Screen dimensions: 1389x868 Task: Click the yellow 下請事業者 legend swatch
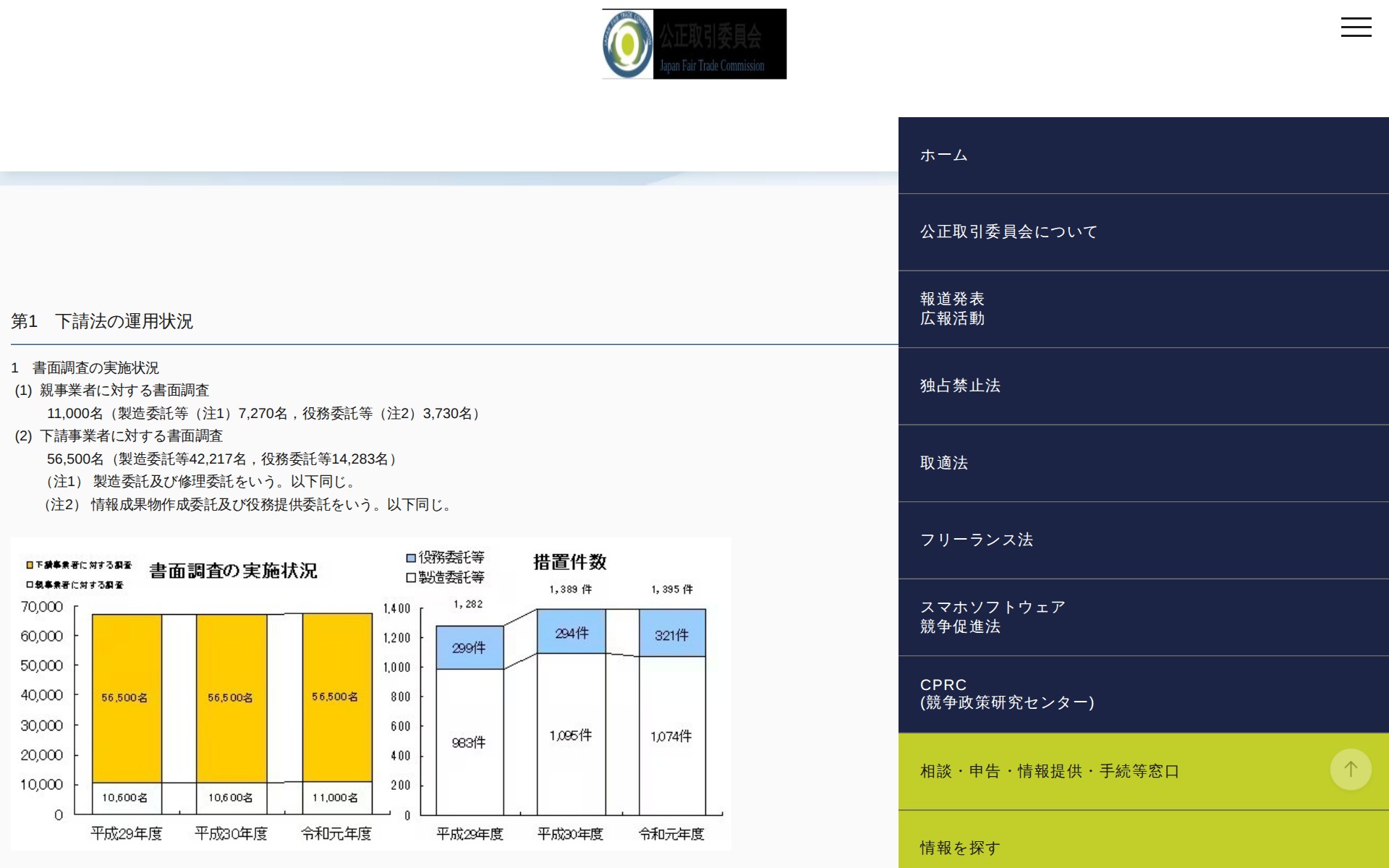(x=30, y=565)
